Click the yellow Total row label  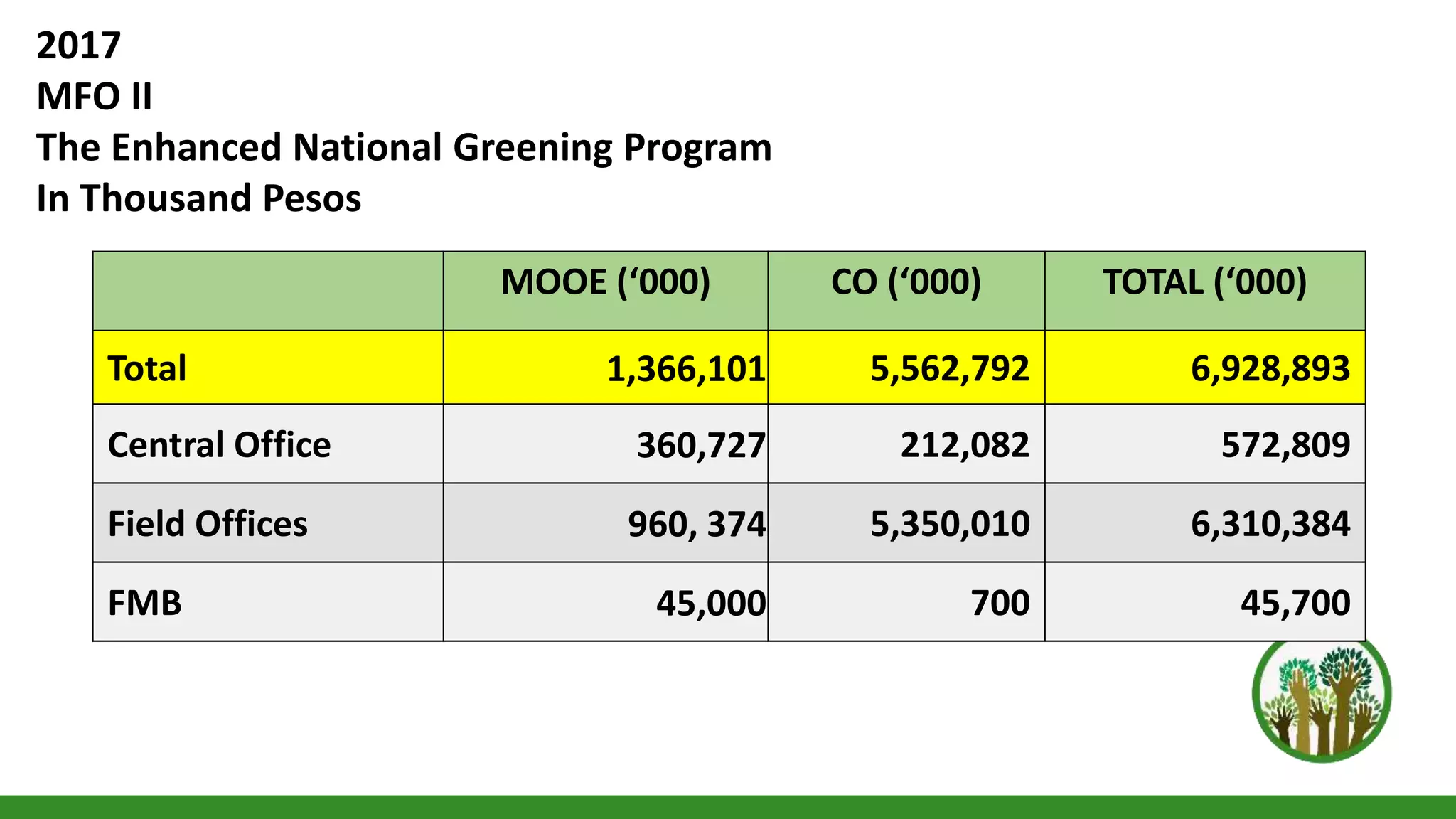pyautogui.click(x=147, y=368)
